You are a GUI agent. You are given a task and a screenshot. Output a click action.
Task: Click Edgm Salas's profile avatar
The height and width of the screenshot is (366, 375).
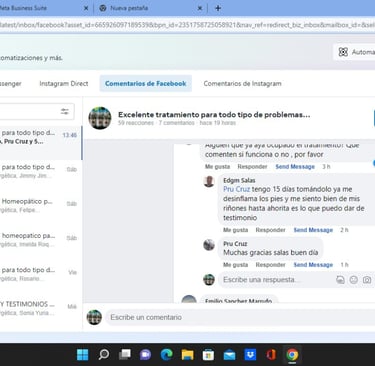tap(209, 182)
